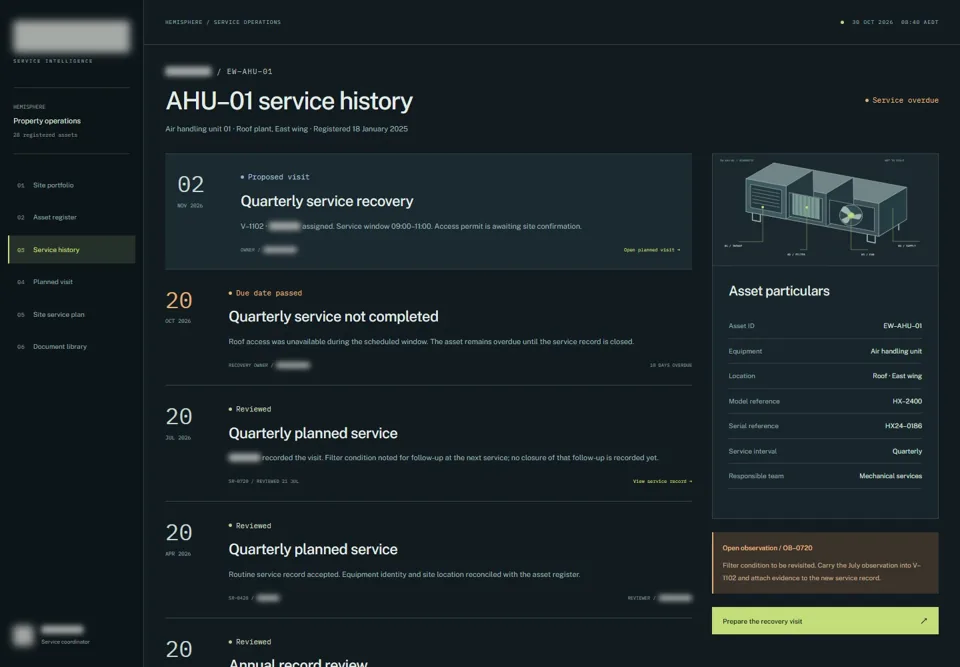Click the Proposed visit status label
This screenshot has width=960, height=667.
point(275,177)
